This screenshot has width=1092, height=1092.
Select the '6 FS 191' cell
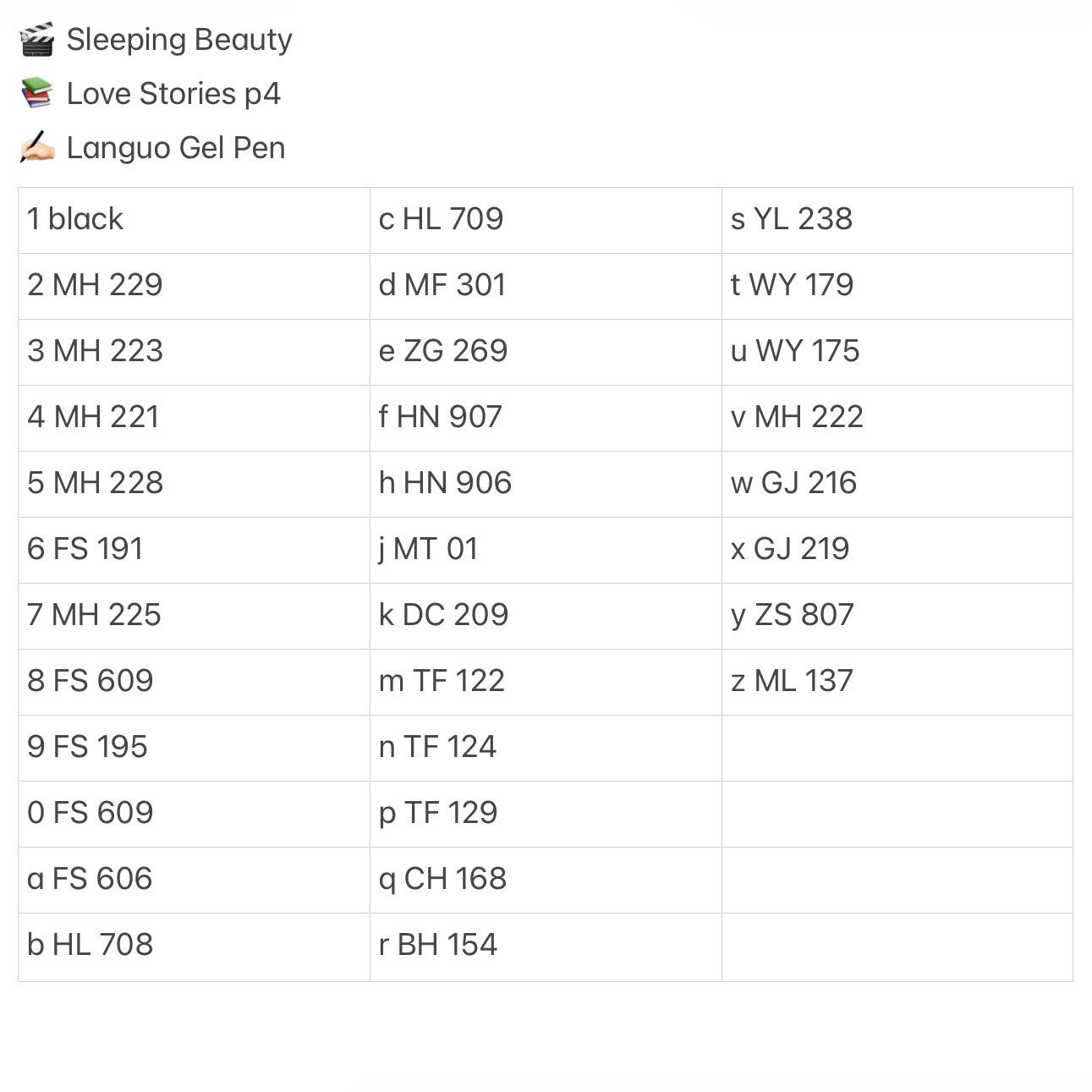[195, 550]
